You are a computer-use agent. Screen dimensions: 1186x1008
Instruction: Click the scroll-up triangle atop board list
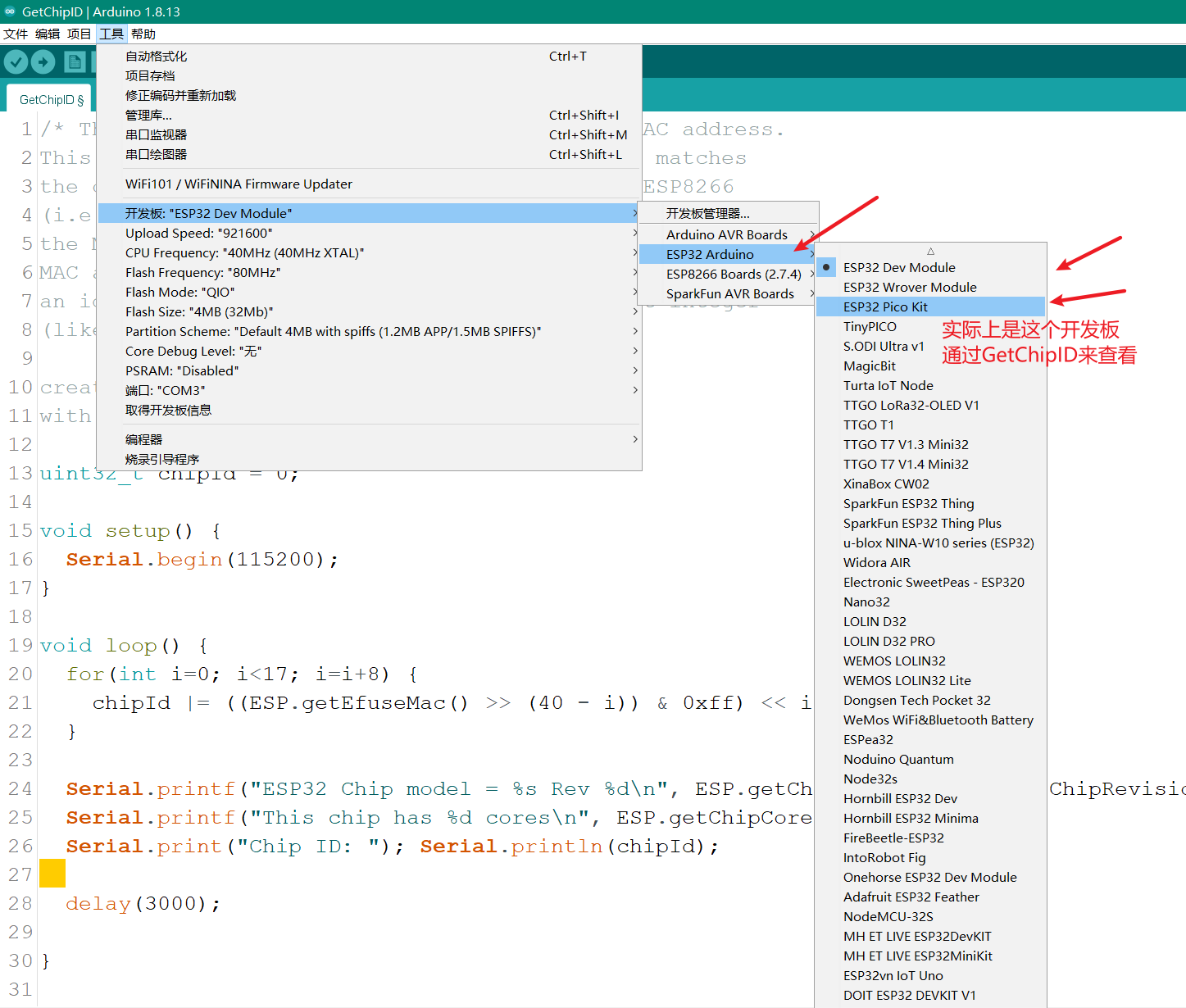tap(930, 251)
